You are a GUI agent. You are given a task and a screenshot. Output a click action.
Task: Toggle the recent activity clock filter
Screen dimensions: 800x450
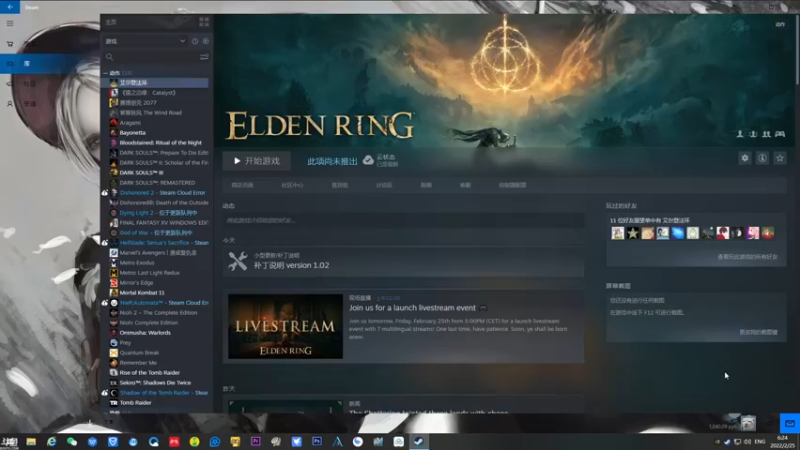(x=195, y=41)
